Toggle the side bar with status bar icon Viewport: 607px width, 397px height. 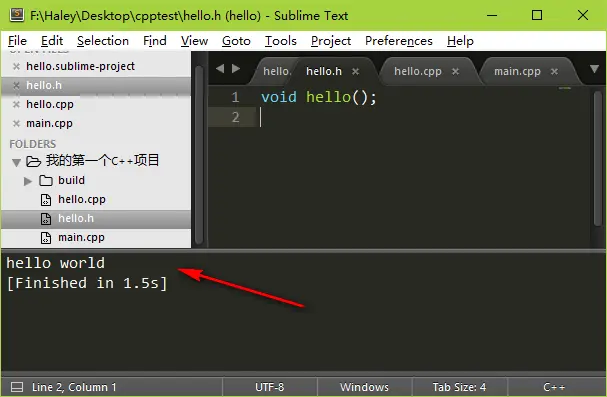[17, 387]
